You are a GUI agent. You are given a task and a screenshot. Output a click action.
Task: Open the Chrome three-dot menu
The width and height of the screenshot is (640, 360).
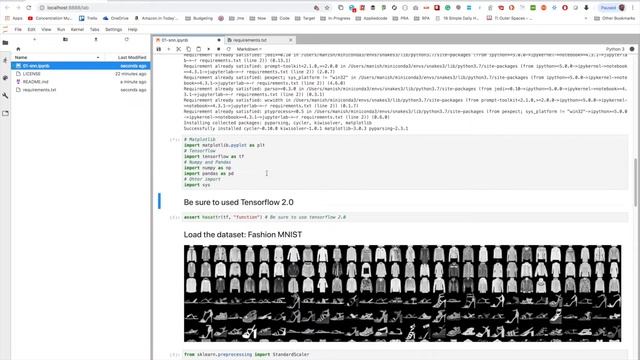[x=633, y=8]
